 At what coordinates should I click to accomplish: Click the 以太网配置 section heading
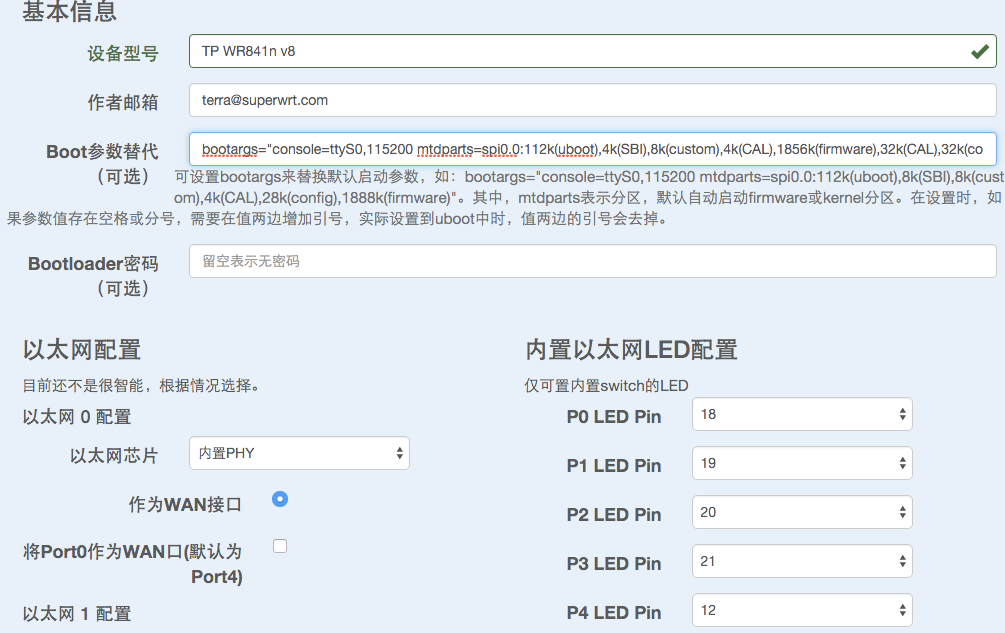click(81, 350)
